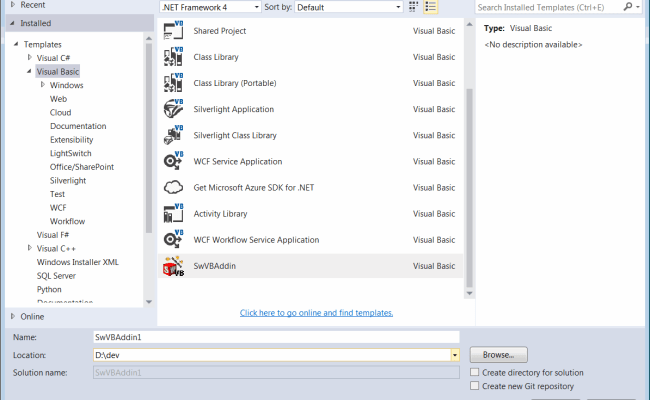Enable Create new Git repository
Viewport: 650px width, 400px height.
474,386
